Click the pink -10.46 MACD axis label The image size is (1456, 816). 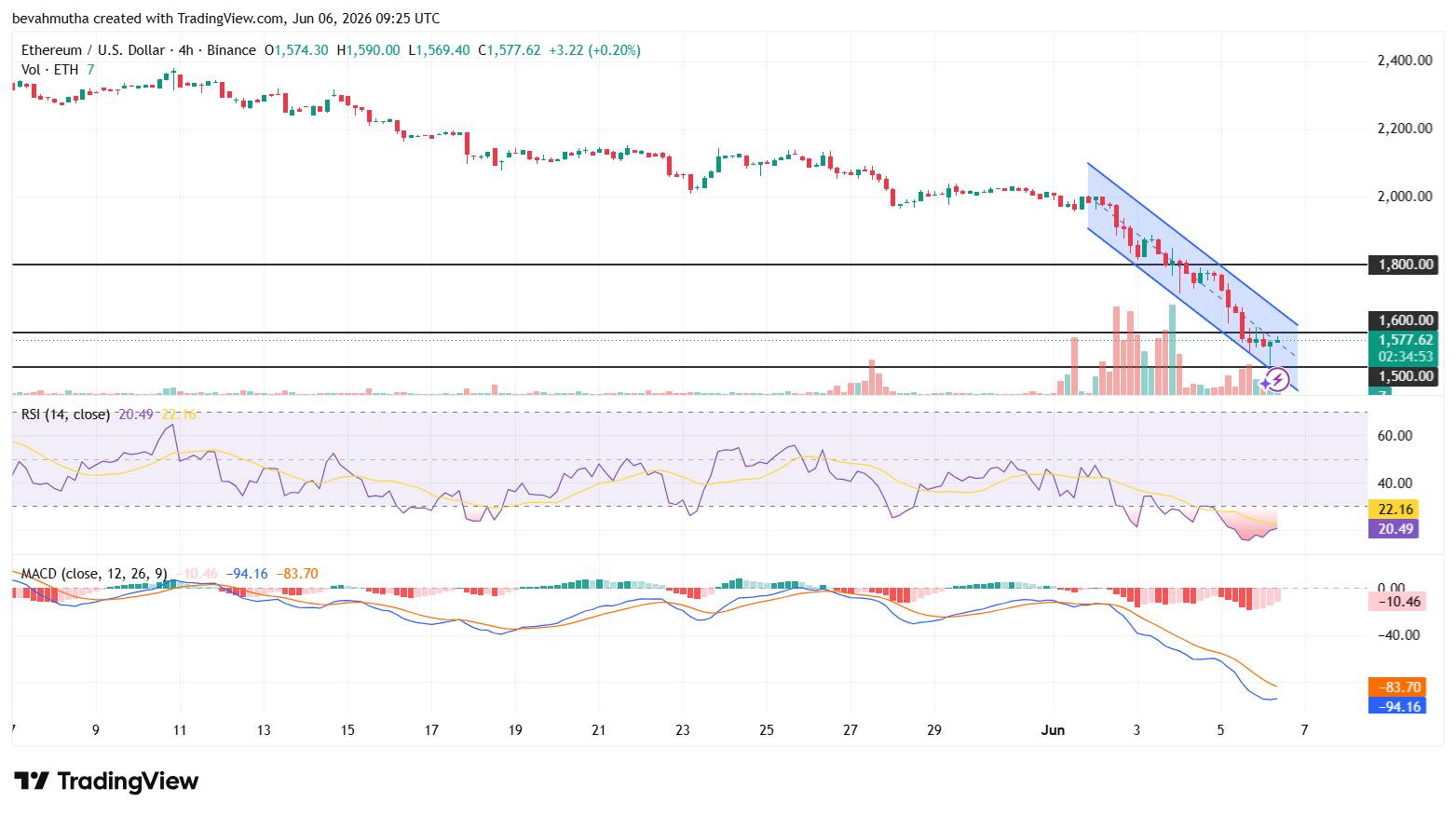(1396, 601)
